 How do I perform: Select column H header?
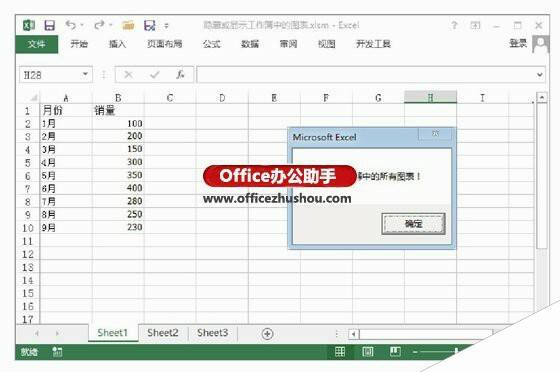point(430,97)
